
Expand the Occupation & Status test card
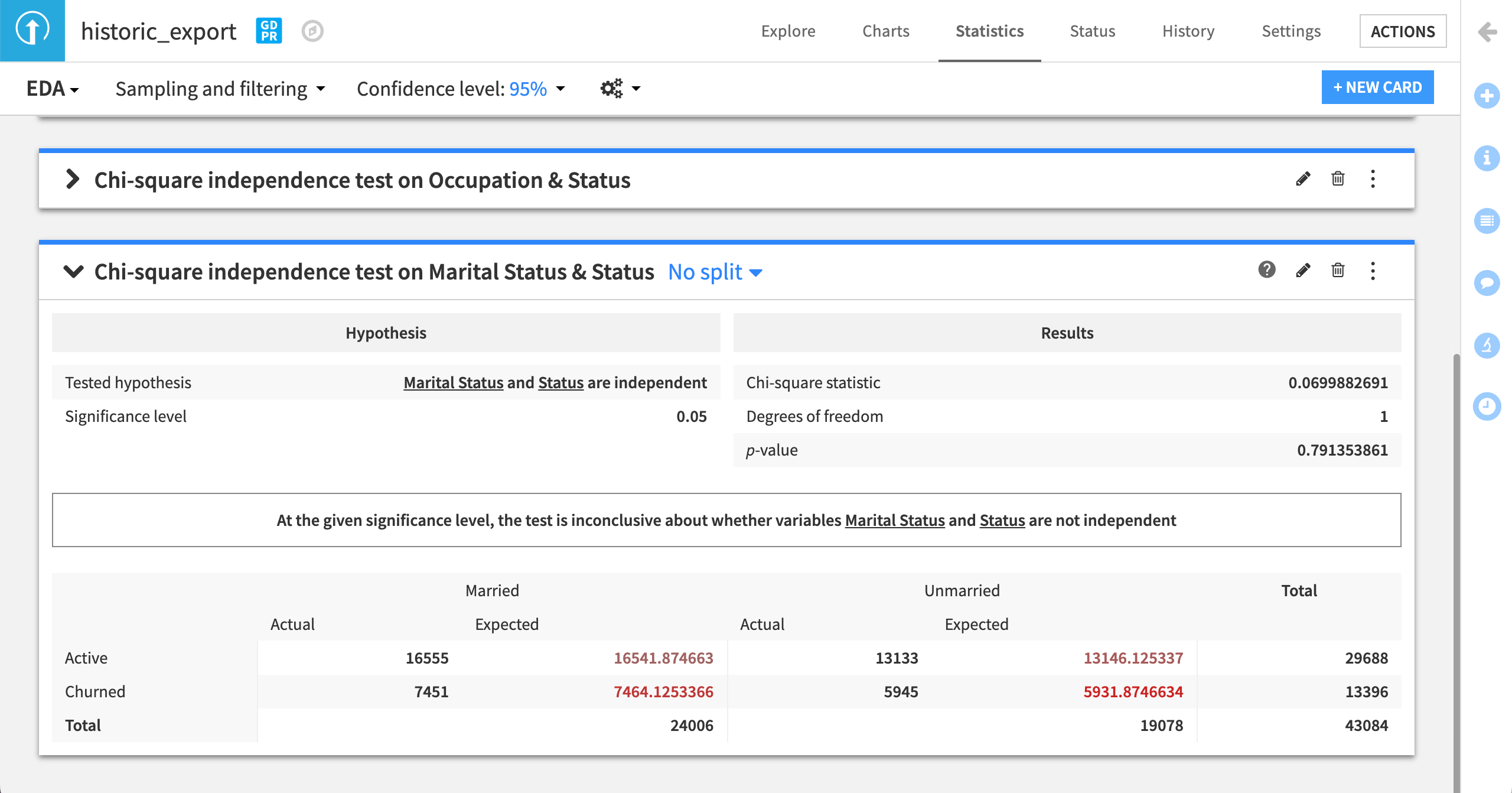[x=73, y=180]
